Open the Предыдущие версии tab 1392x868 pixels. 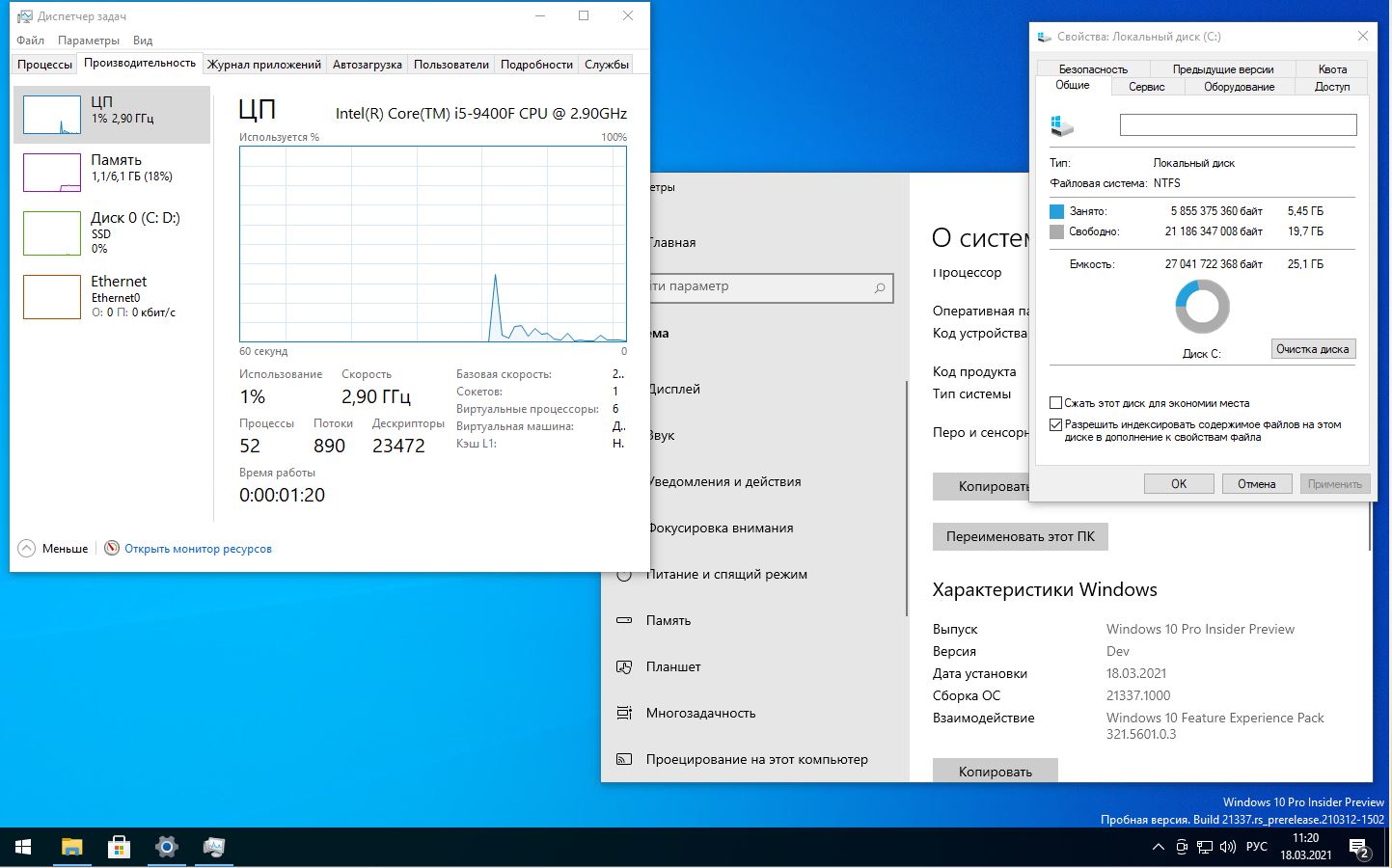pos(1223,69)
